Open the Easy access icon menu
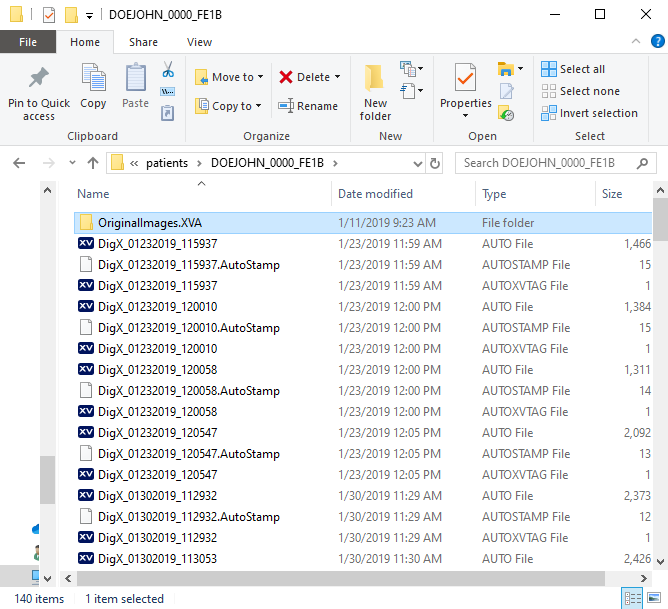Viewport: 668px width, 609px height. (x=411, y=91)
